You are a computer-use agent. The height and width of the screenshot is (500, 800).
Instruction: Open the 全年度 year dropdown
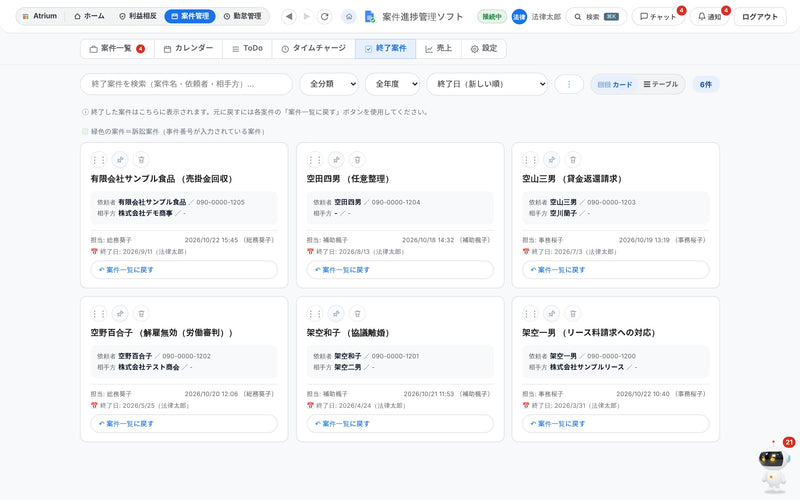click(392, 84)
